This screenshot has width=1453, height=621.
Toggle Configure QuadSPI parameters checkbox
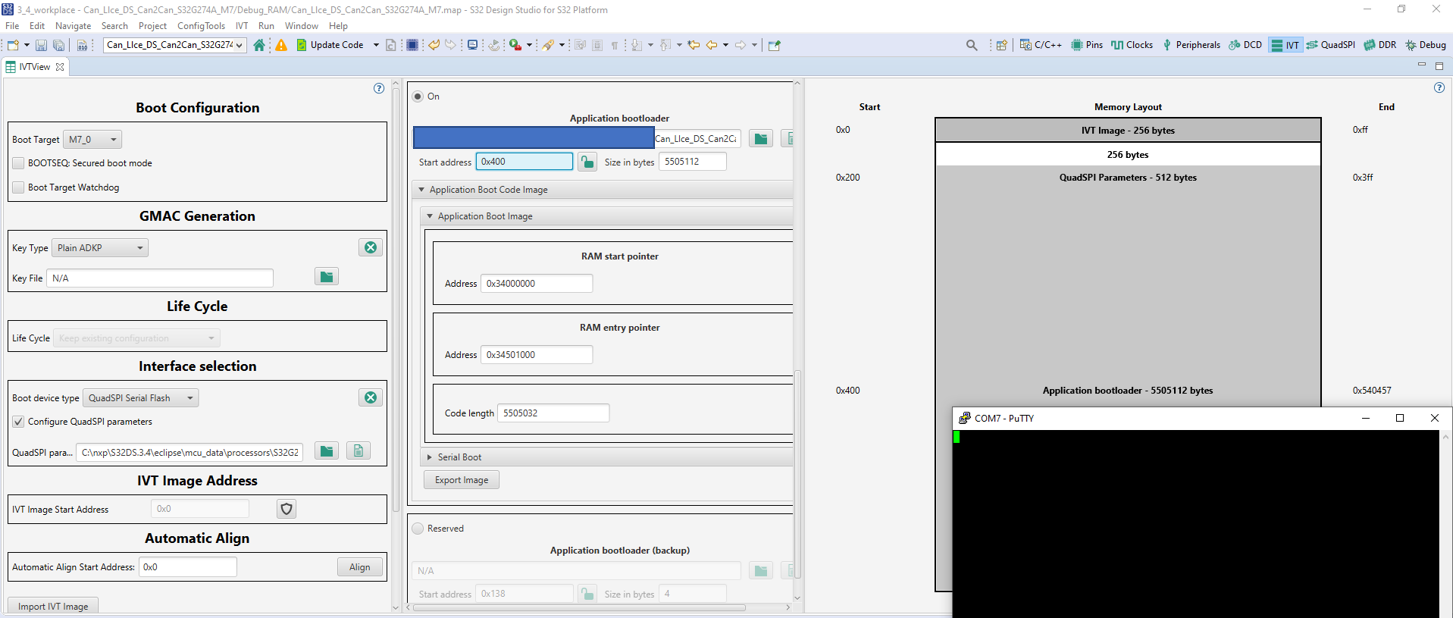18,422
